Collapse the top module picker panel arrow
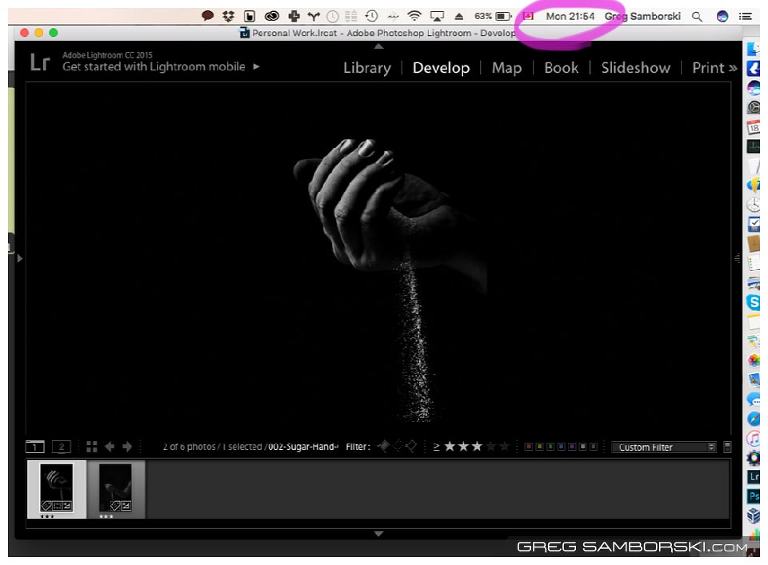Image resolution: width=768 pixels, height=565 pixels. 378,46
